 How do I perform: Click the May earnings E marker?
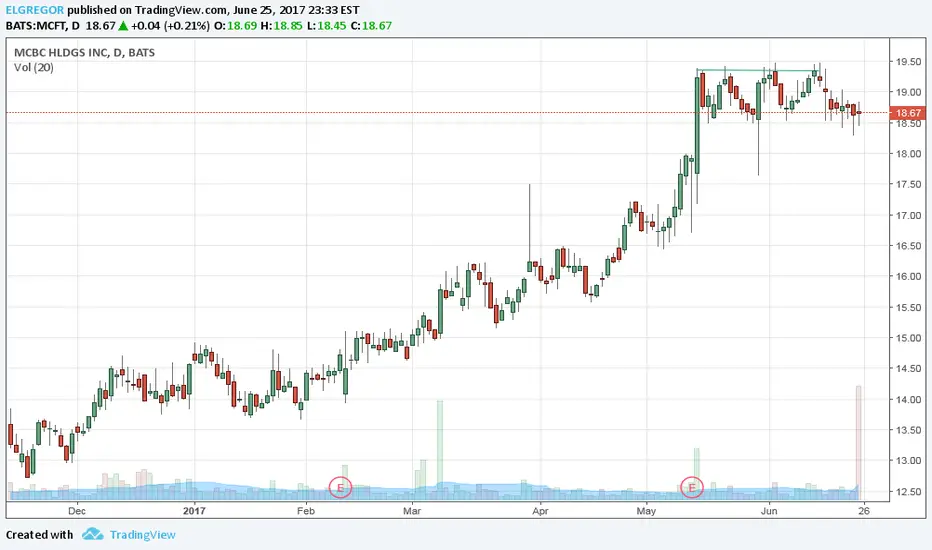pos(692,488)
